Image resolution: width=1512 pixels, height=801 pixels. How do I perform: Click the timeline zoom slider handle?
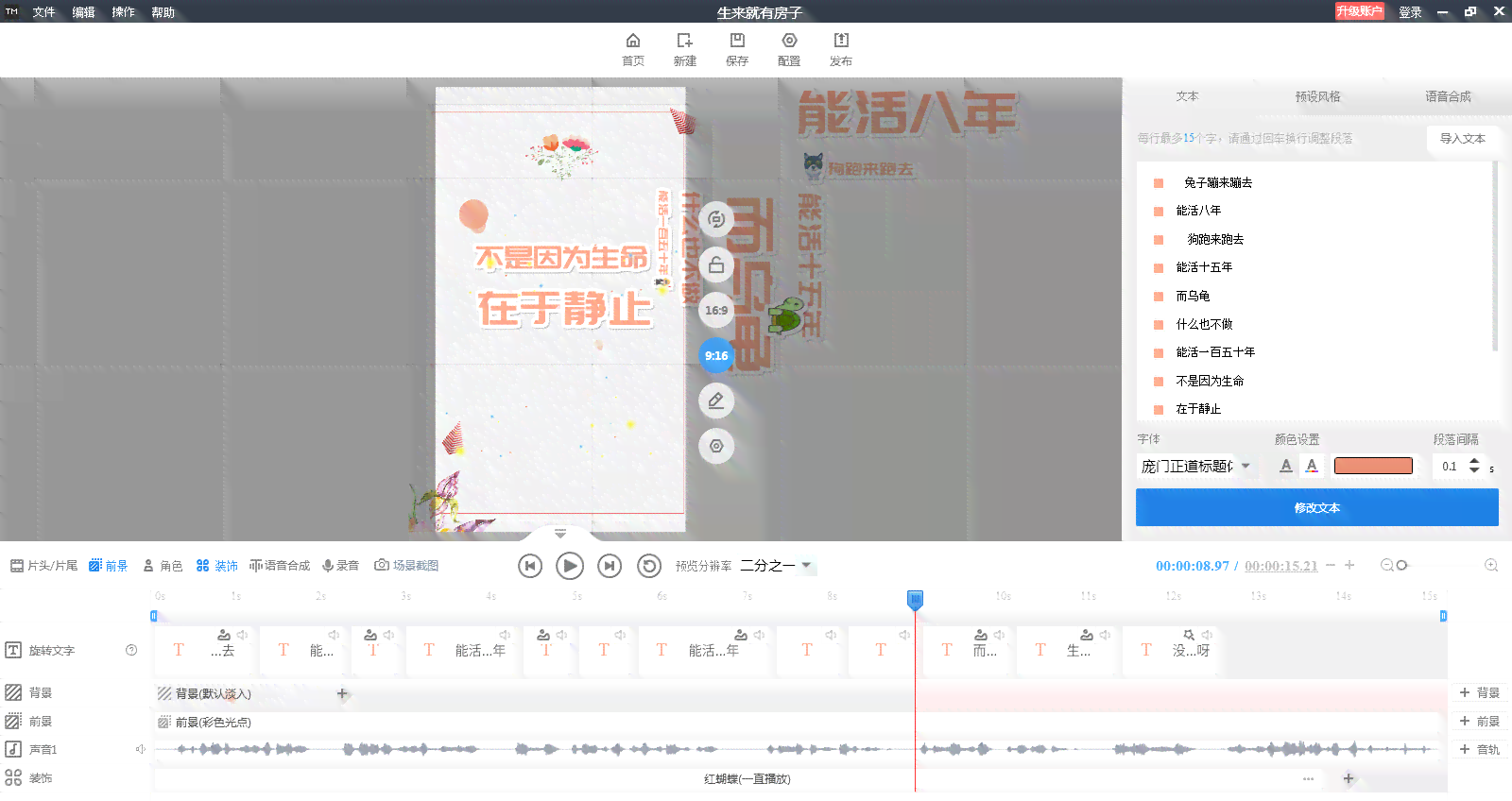(x=1402, y=565)
